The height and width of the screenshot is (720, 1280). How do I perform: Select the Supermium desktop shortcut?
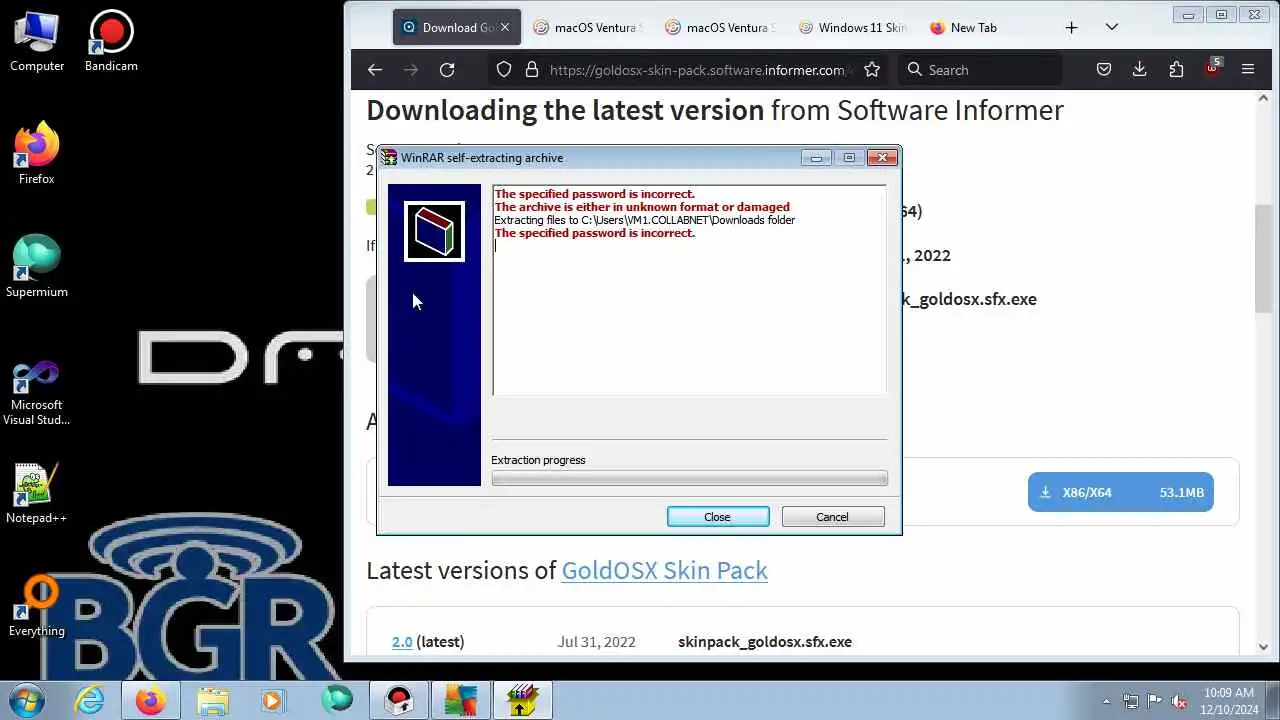37,267
